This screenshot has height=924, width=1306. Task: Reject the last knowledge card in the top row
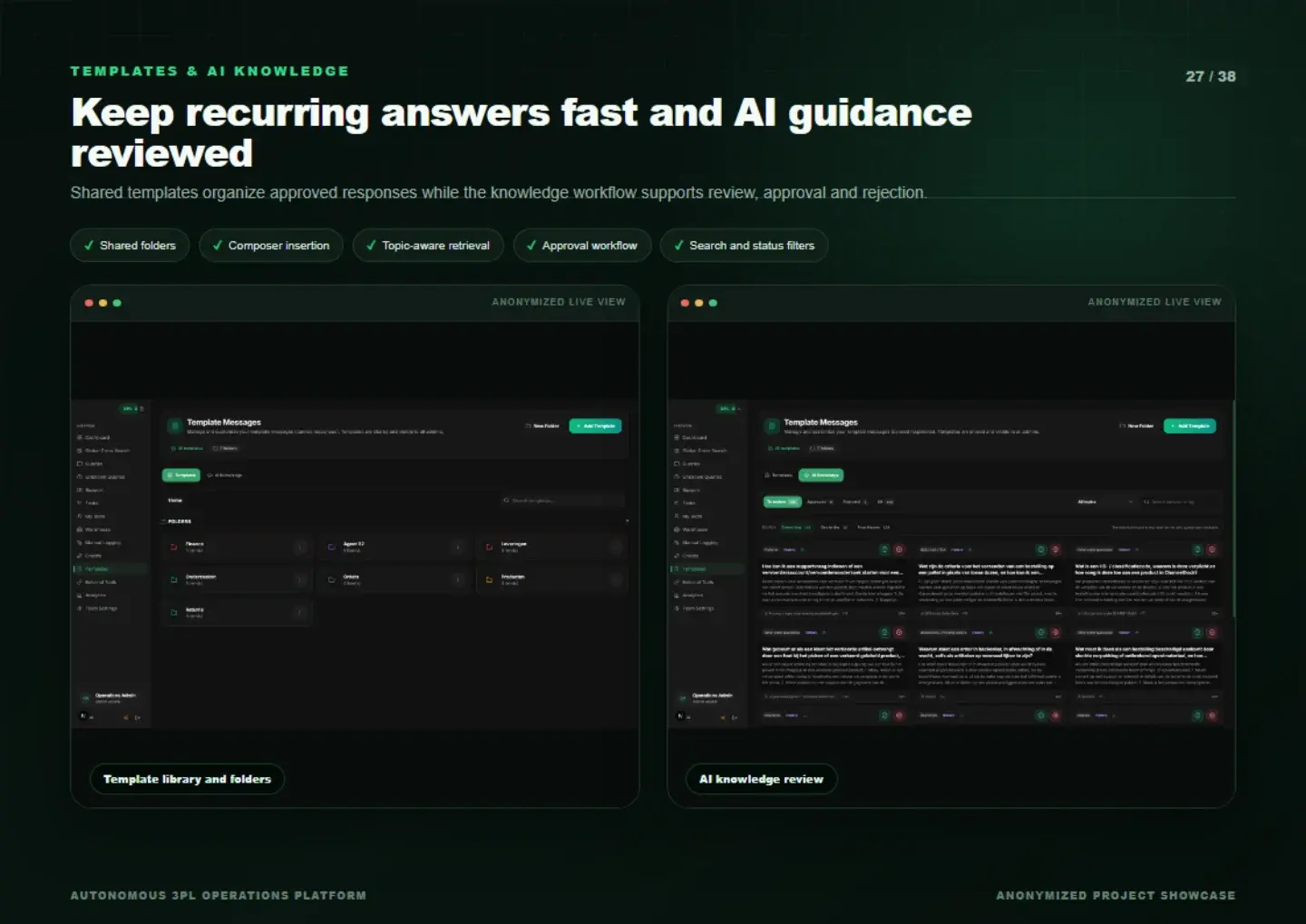(1213, 550)
